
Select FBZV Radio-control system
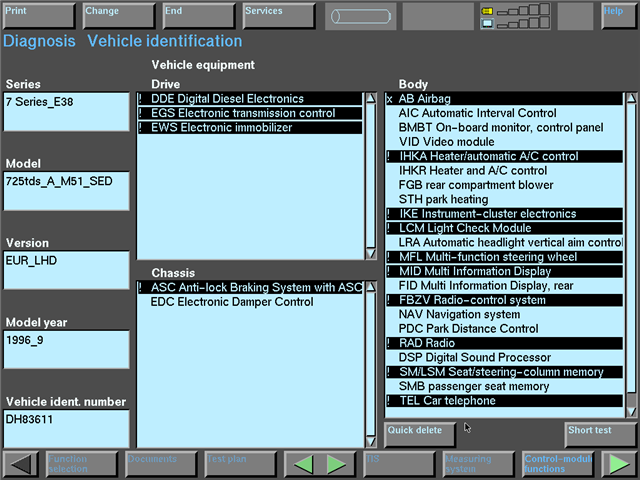click(504, 300)
